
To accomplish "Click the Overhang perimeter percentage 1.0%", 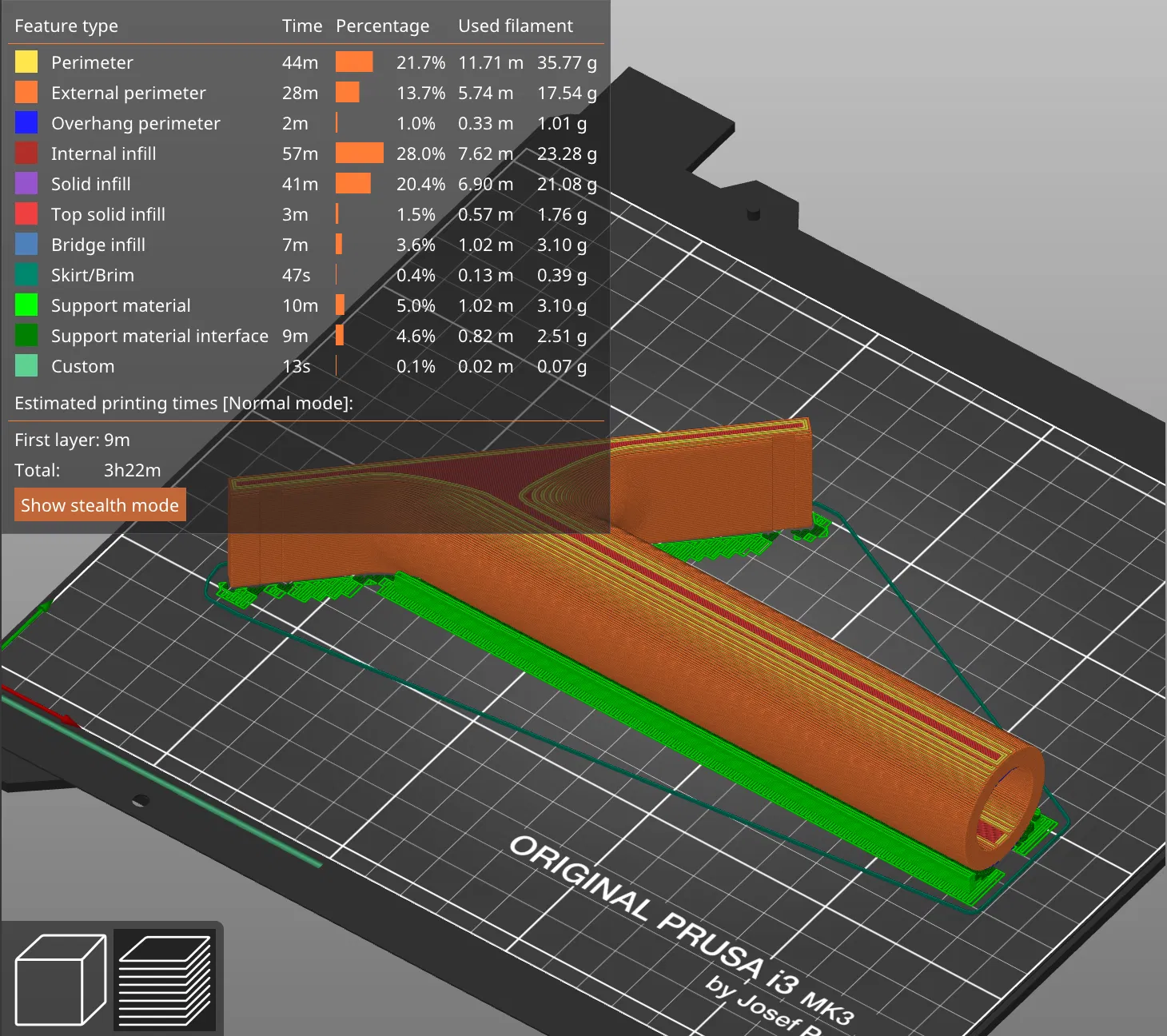I will pyautogui.click(x=416, y=123).
